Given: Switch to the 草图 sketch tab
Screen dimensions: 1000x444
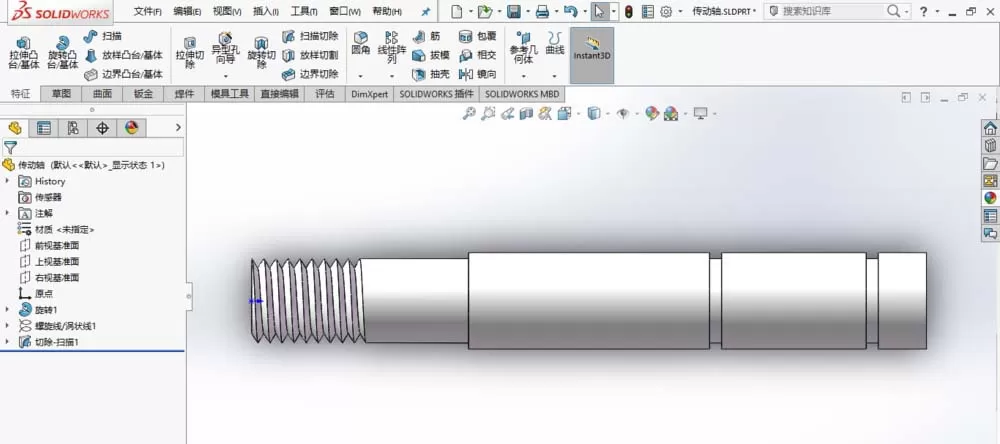Looking at the screenshot, I should [x=61, y=94].
